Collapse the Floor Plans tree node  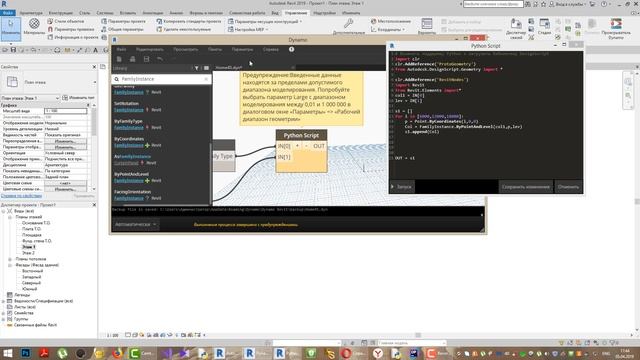10,217
